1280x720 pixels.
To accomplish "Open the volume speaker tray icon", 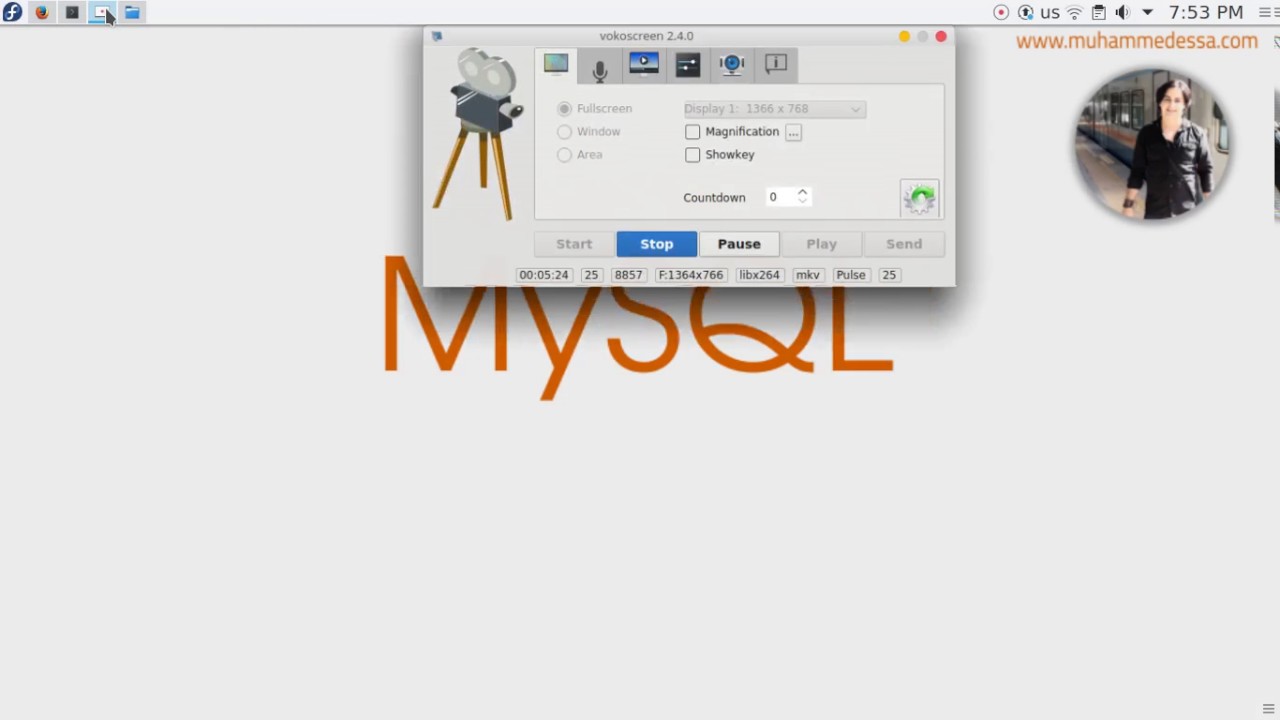I will coord(1123,12).
